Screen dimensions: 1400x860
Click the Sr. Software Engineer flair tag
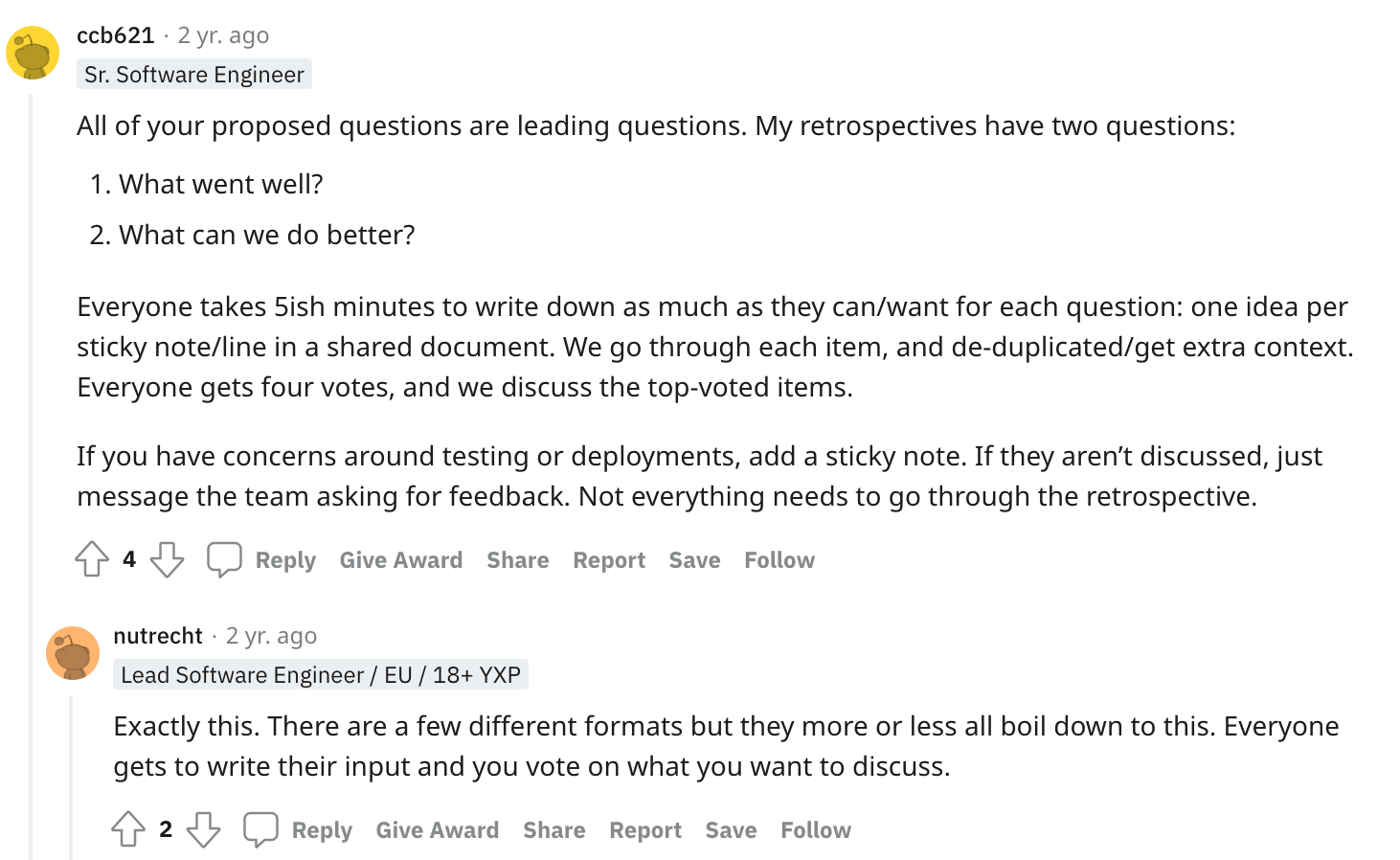point(193,74)
